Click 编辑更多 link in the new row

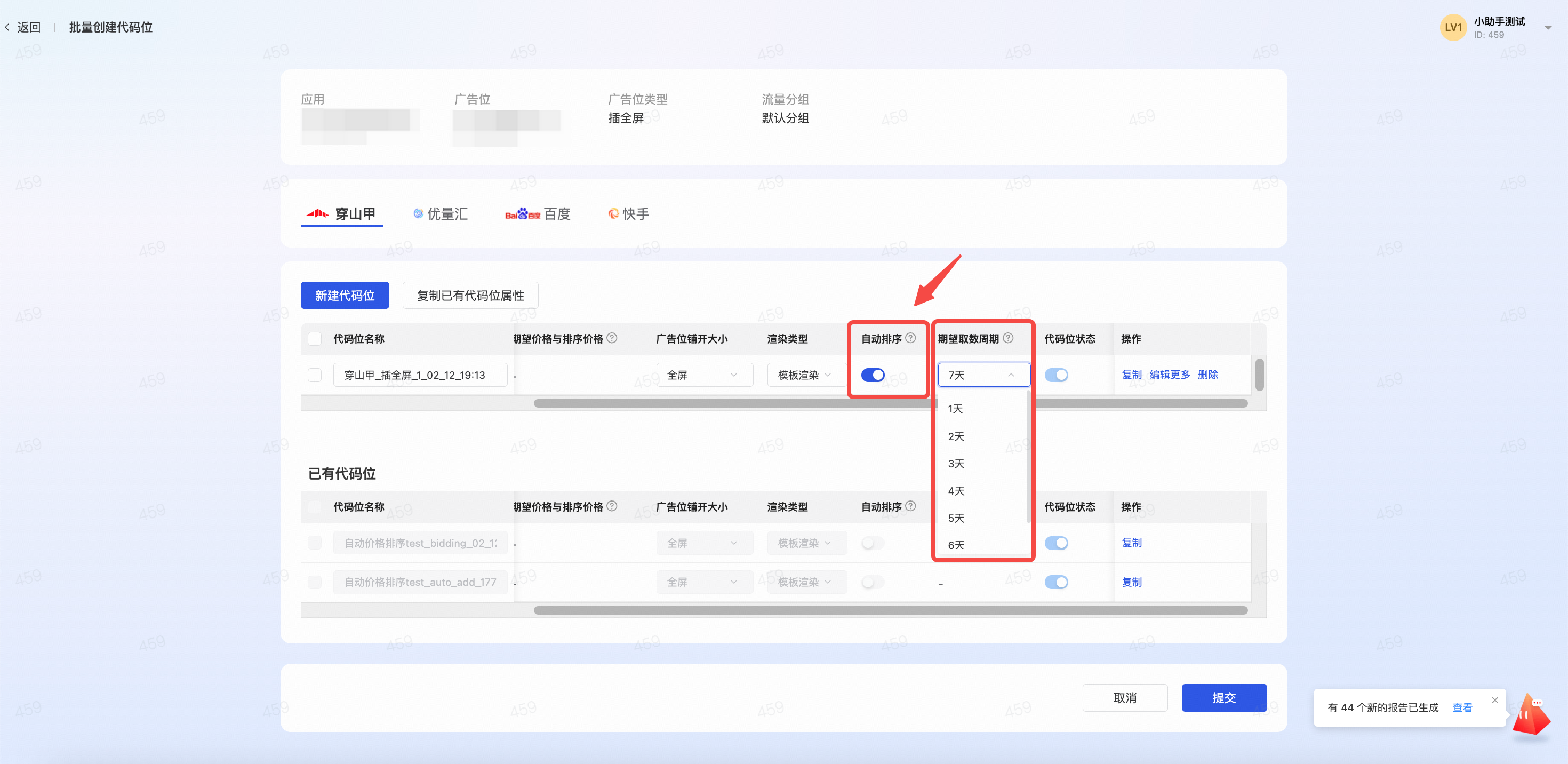click(1169, 375)
